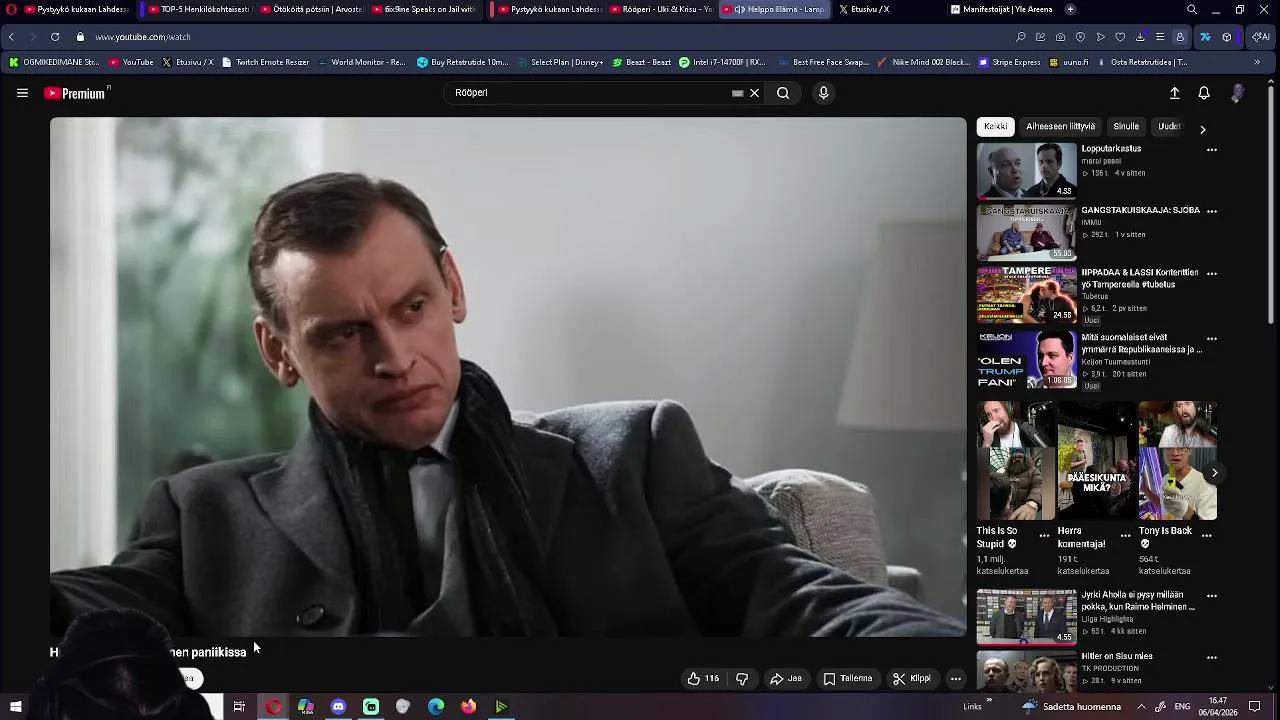This screenshot has width=1280, height=720.
Task: Open the account avatar menu
Action: (x=1237, y=93)
